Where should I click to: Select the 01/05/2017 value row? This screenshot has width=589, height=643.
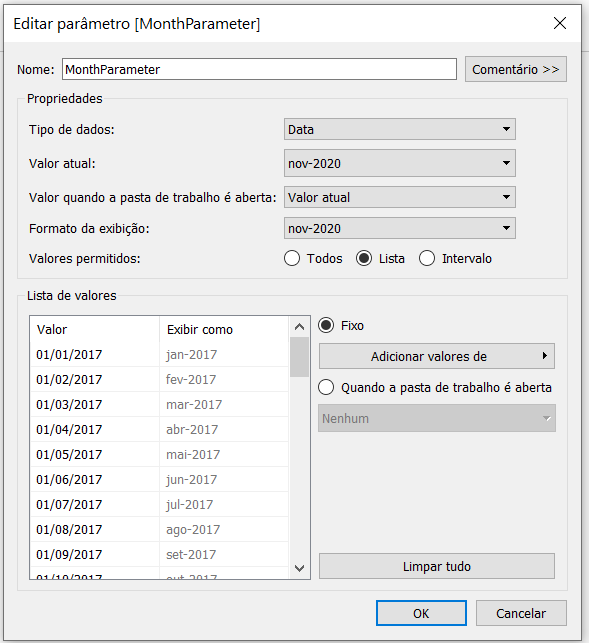159,454
